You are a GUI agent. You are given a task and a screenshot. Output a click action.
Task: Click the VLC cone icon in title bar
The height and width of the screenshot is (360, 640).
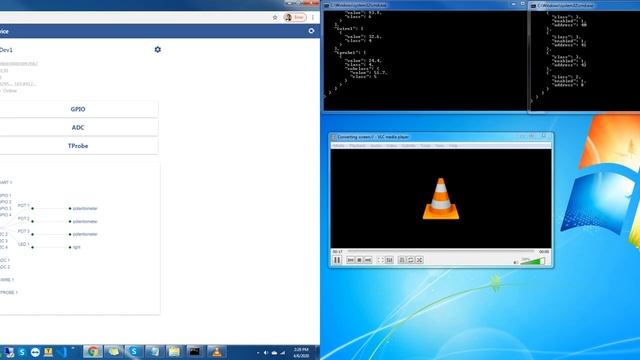point(334,137)
